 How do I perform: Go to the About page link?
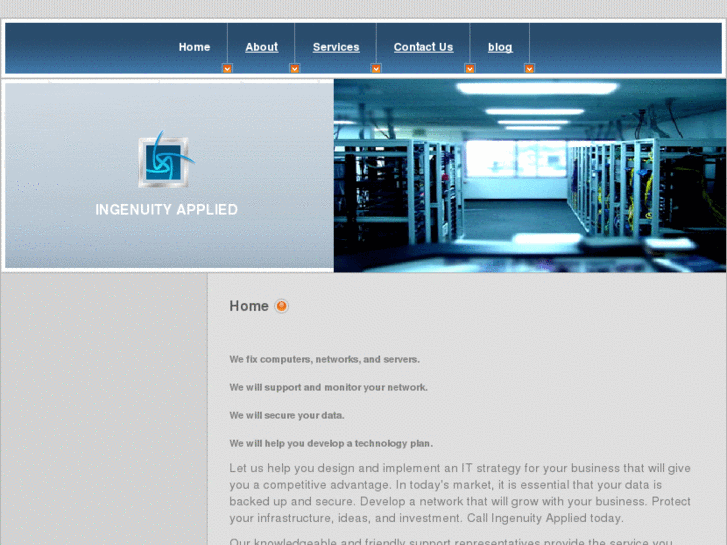pos(261,47)
